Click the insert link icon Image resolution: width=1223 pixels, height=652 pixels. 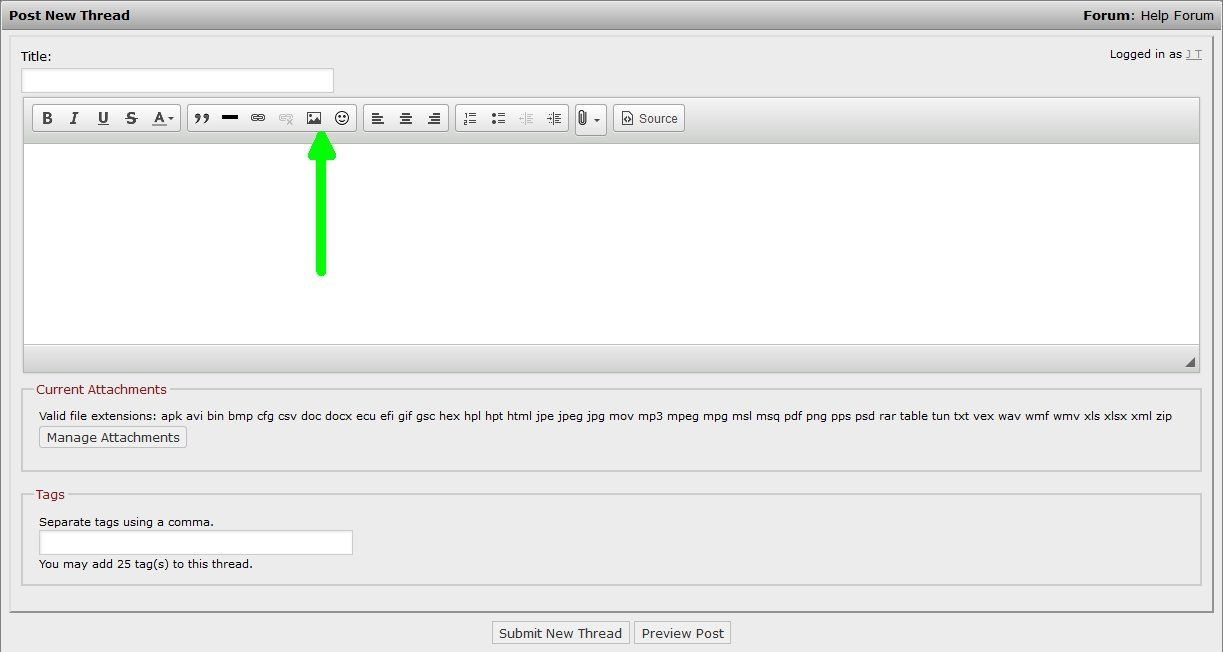pyautogui.click(x=258, y=118)
